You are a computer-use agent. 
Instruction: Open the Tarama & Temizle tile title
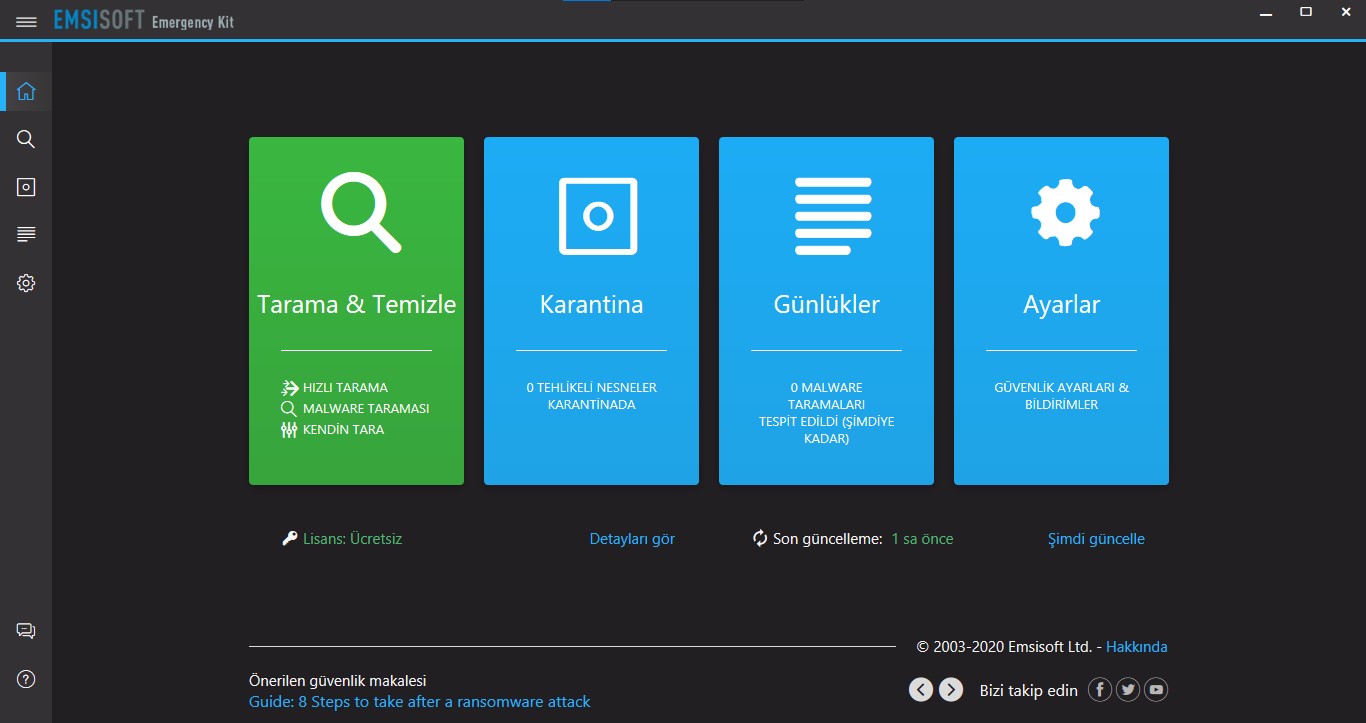point(356,305)
